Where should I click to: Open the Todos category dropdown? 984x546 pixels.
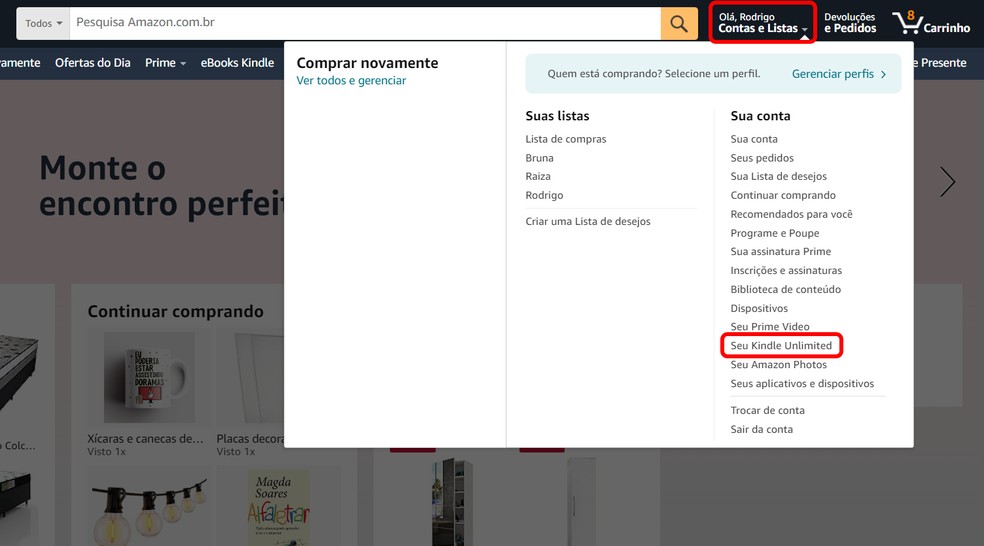(43, 24)
